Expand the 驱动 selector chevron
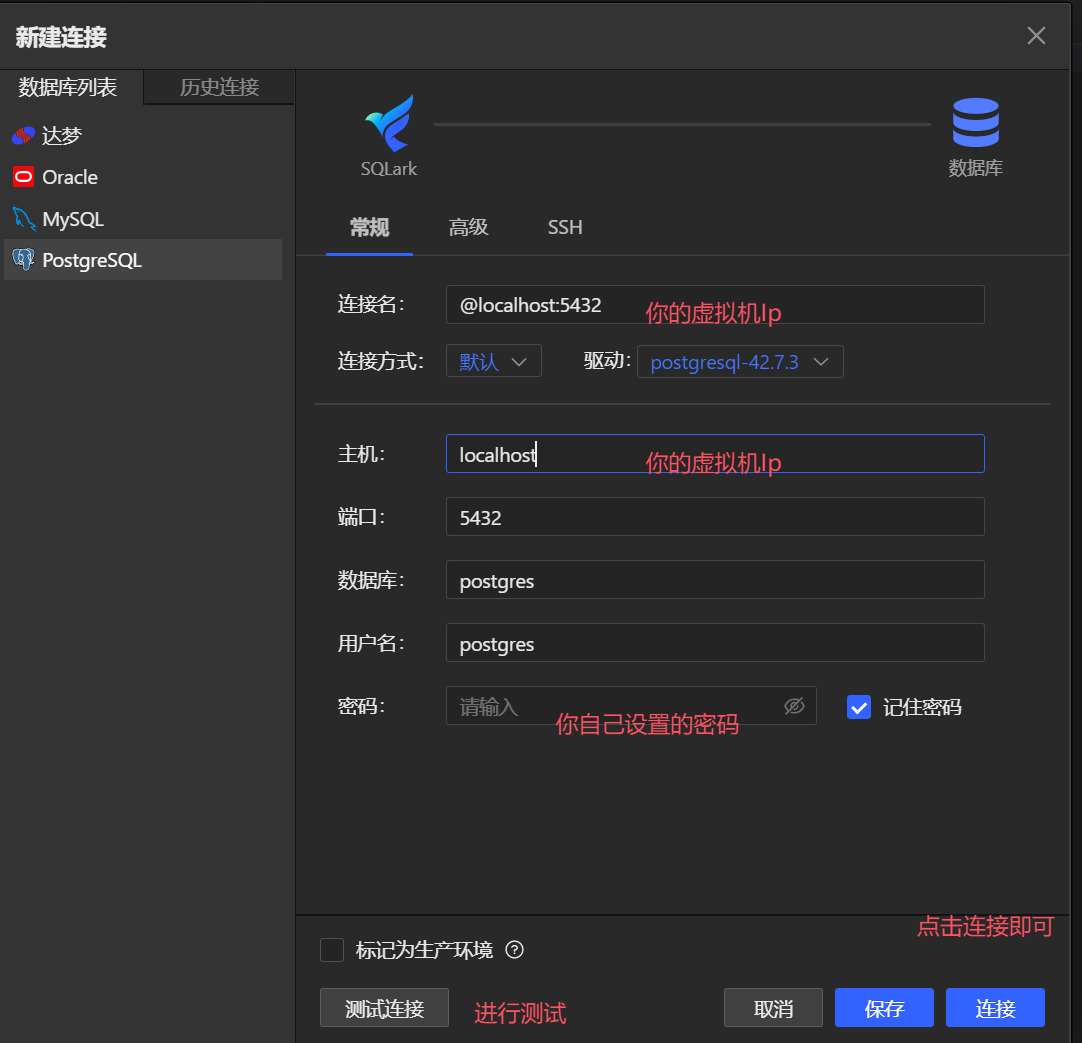The height and width of the screenshot is (1043, 1082). (x=822, y=361)
